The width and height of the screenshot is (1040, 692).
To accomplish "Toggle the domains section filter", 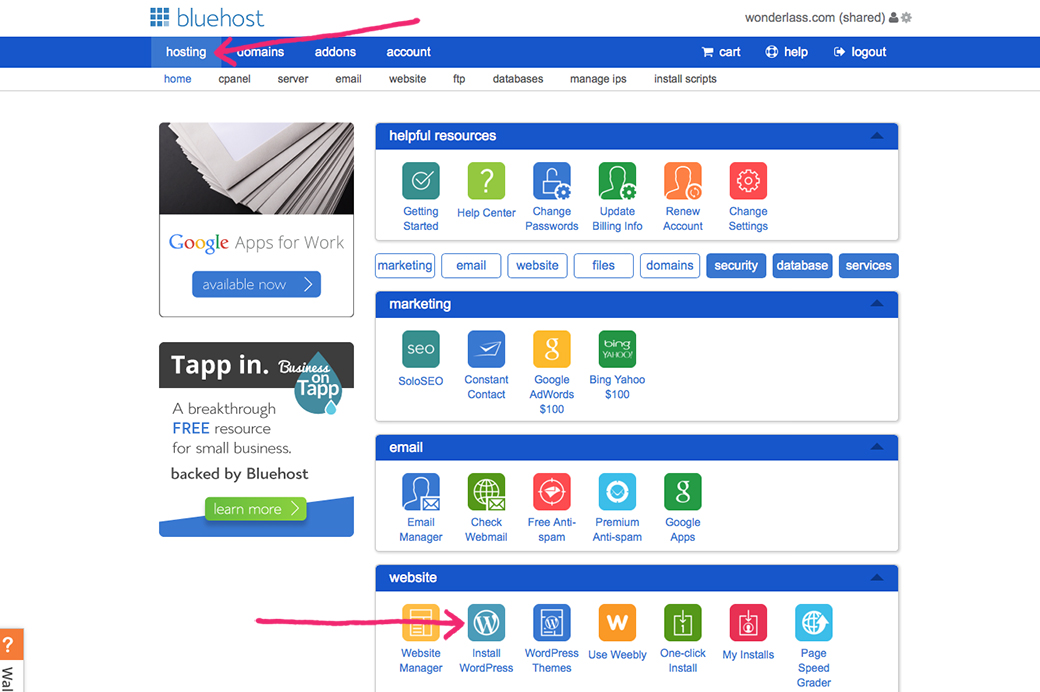I will 670,265.
